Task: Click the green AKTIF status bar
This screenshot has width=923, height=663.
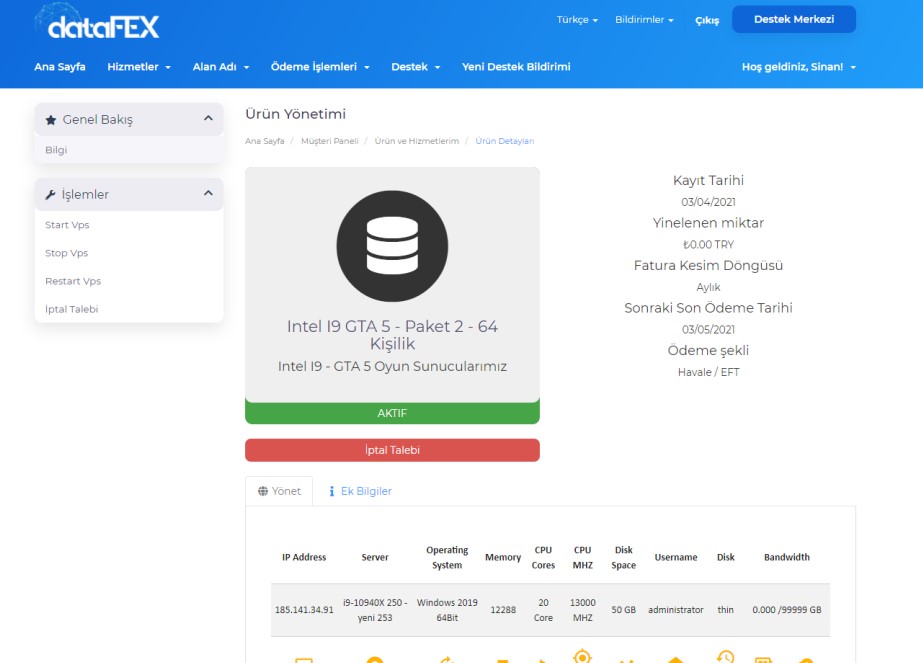Action: [392, 413]
